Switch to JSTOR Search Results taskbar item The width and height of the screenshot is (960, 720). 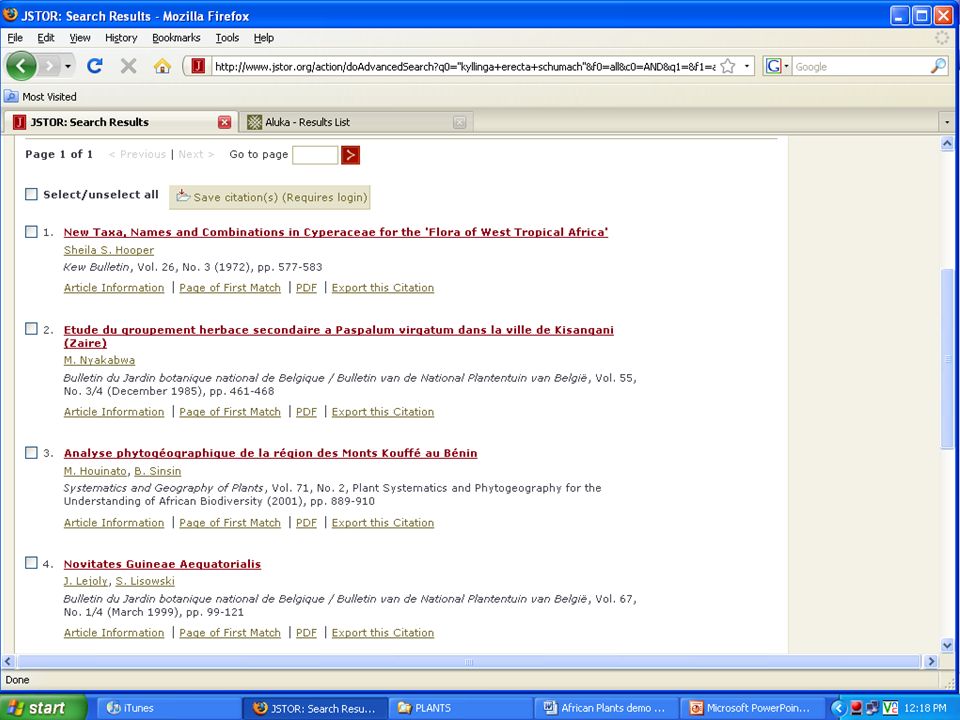click(x=315, y=708)
